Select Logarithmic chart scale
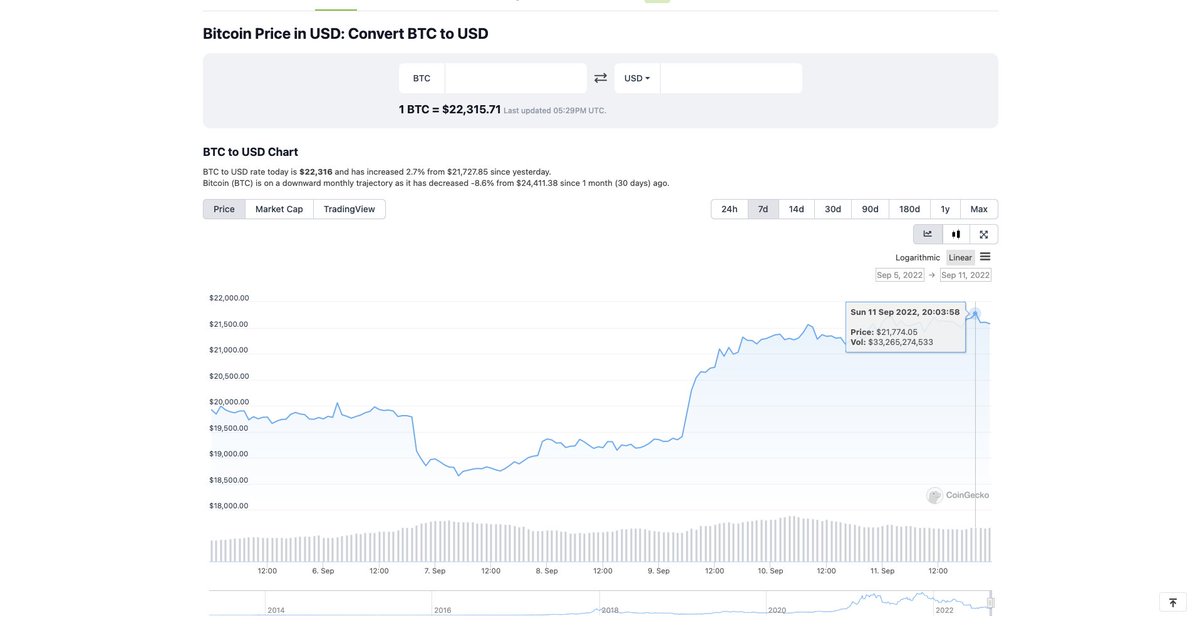 click(x=918, y=258)
